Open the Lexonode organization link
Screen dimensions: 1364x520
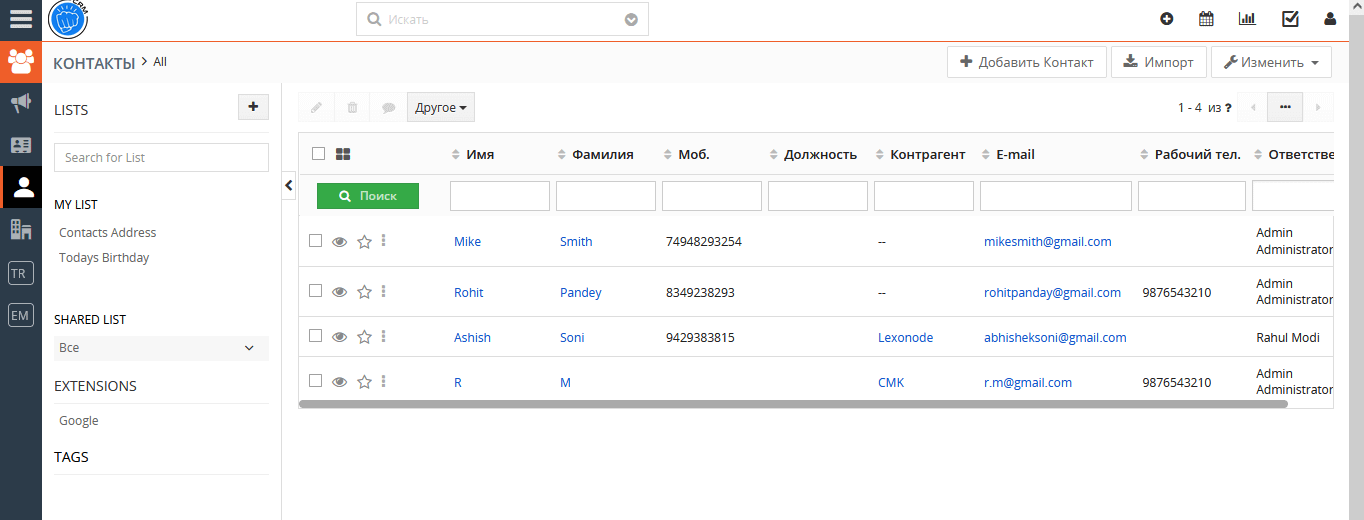905,338
